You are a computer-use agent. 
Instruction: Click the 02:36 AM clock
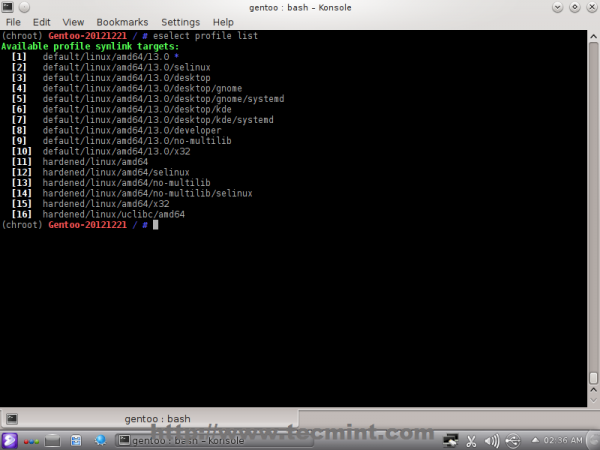pyautogui.click(x=562, y=440)
